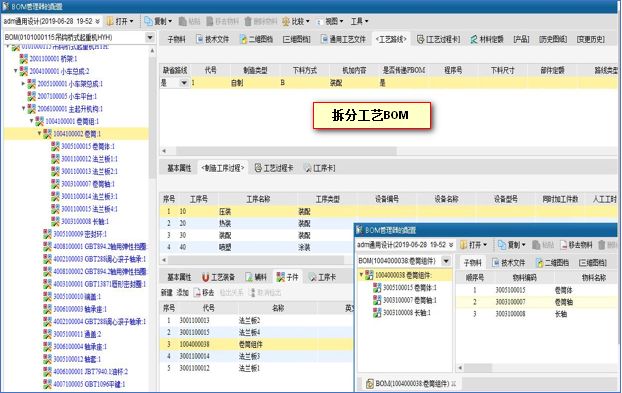Click 复制 in the 卷筒组件 window toolbar

[512, 245]
